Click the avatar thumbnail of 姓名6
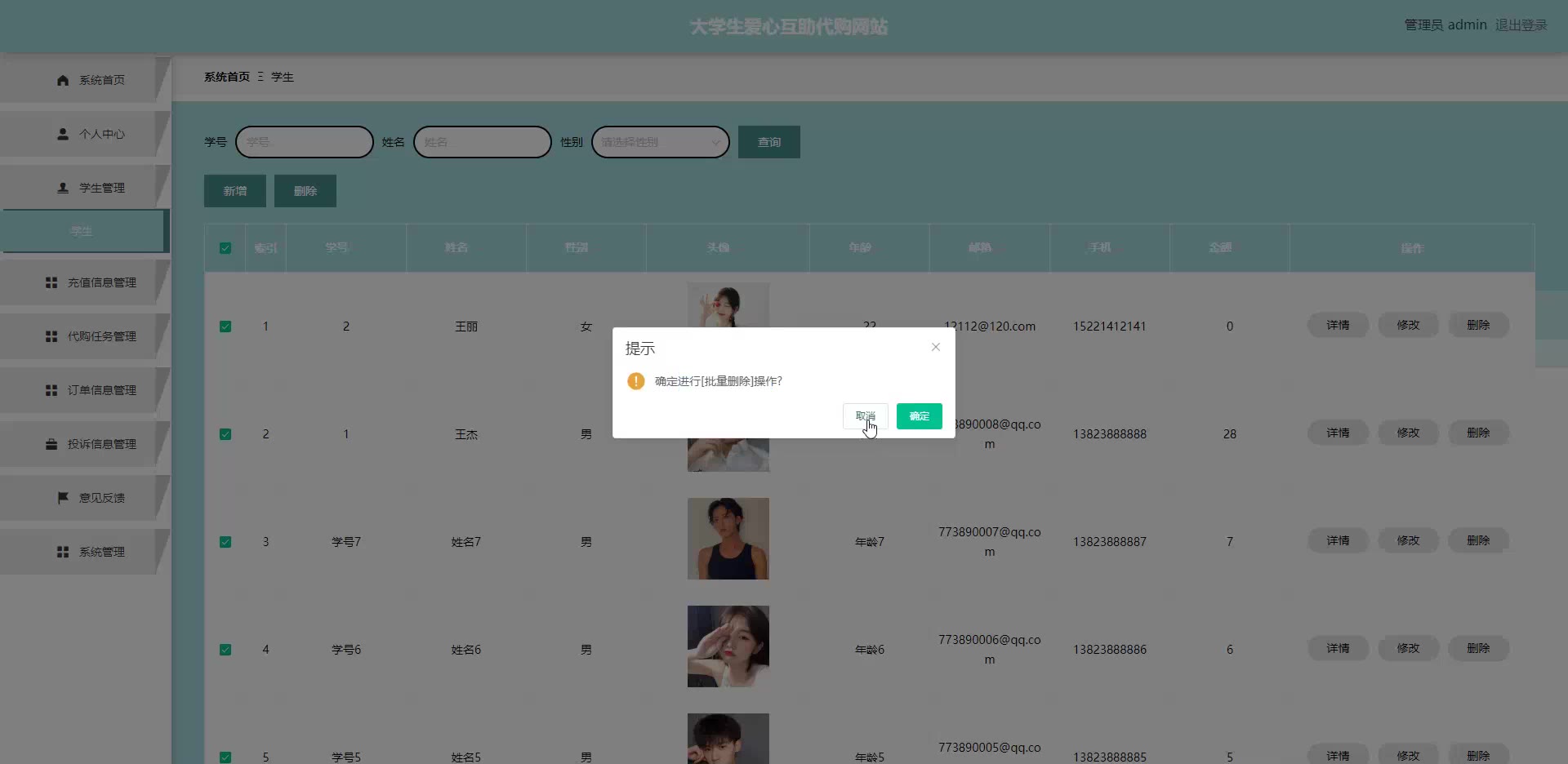 (728, 646)
